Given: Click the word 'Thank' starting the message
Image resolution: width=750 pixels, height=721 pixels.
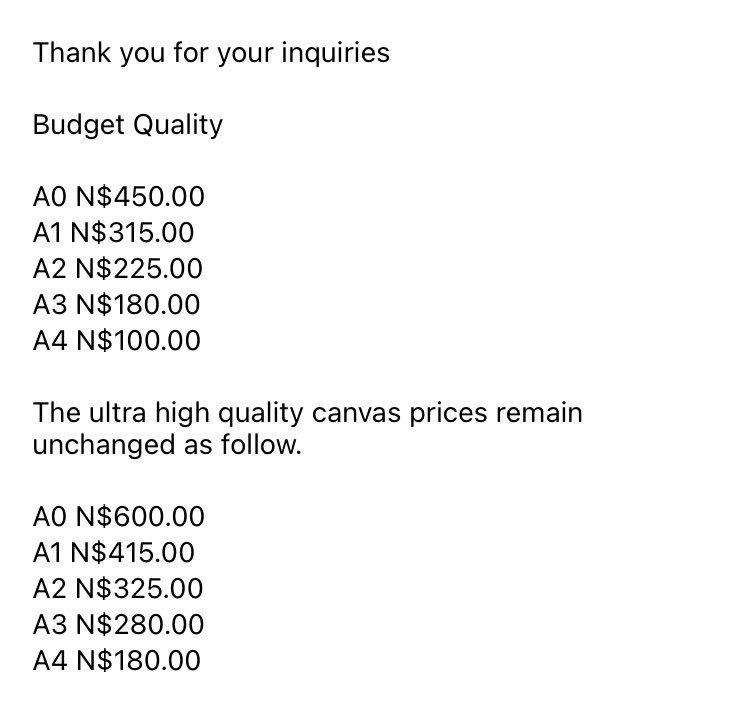Looking at the screenshot, I should pyautogui.click(x=72, y=52).
